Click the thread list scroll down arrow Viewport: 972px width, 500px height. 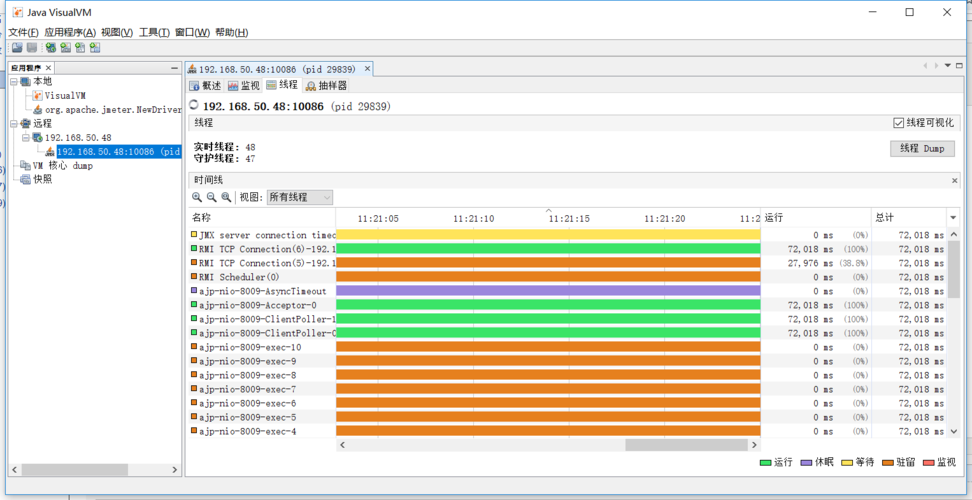coord(953,431)
